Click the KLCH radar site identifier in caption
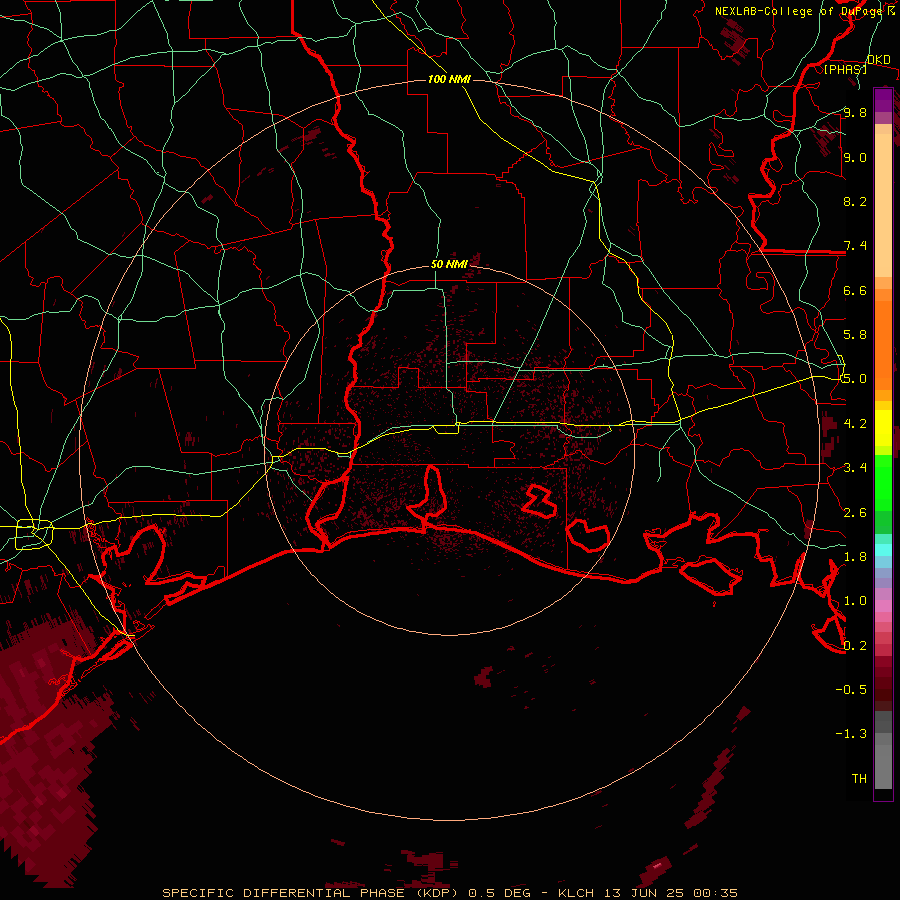The height and width of the screenshot is (900, 900). coord(577,893)
